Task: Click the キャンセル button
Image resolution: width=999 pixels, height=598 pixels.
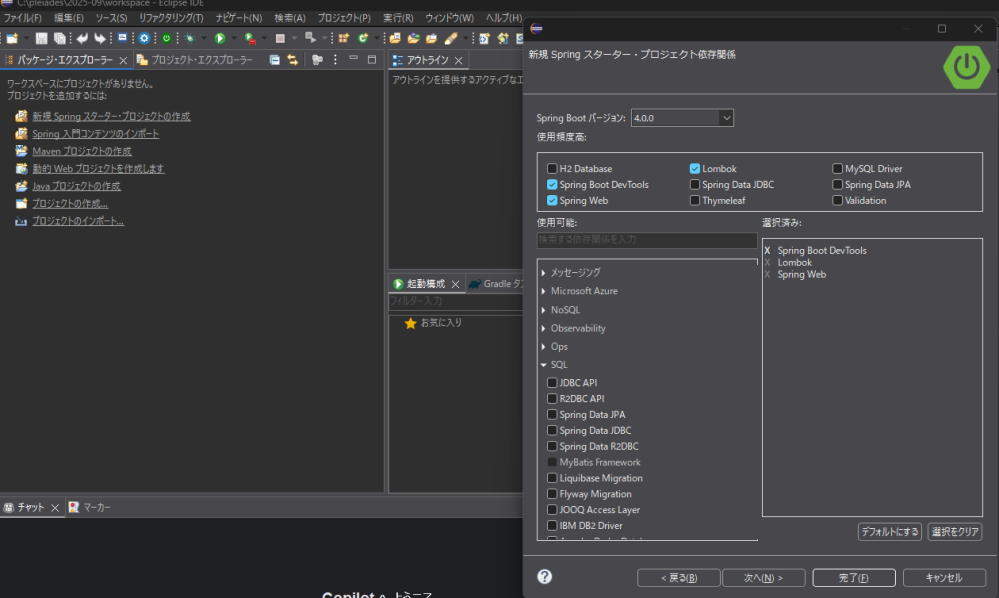Action: point(944,578)
